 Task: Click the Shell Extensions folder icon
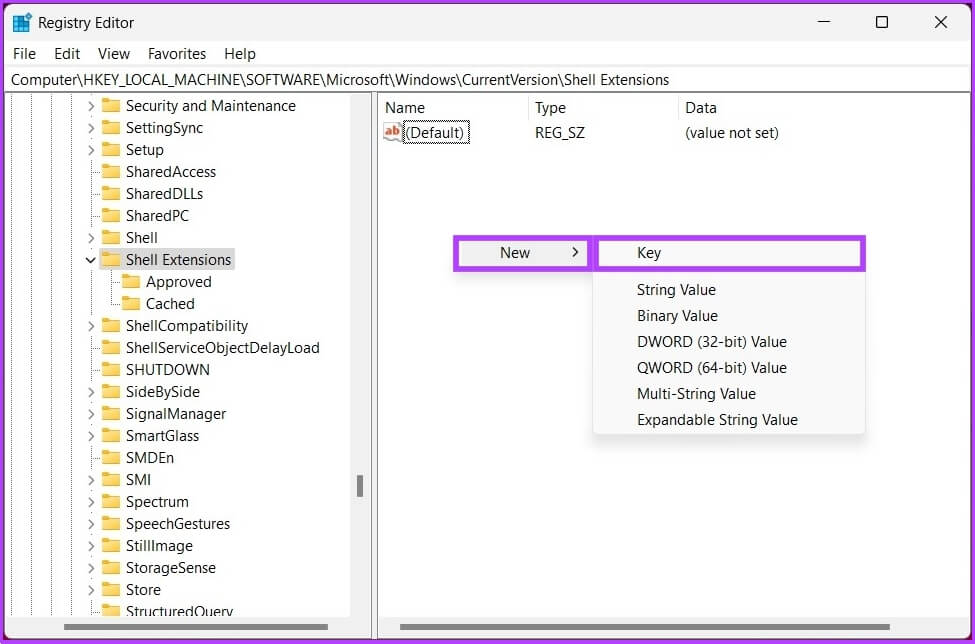coord(111,260)
